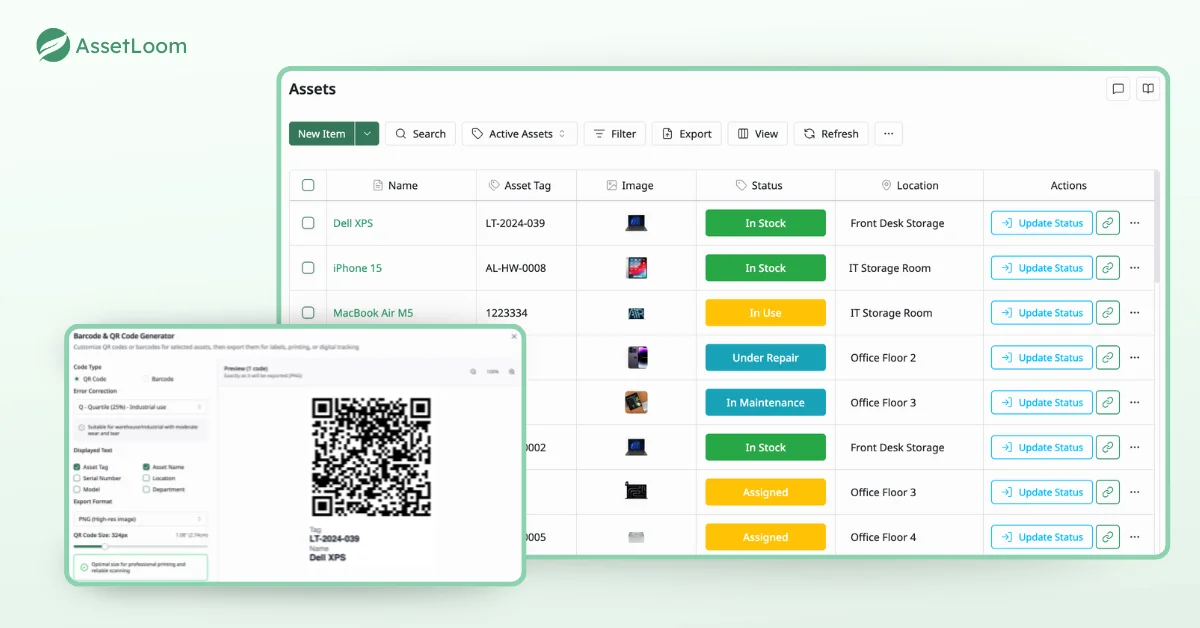The width and height of the screenshot is (1200, 628).
Task: Check the Location displayed text checkbox
Action: 146,478
